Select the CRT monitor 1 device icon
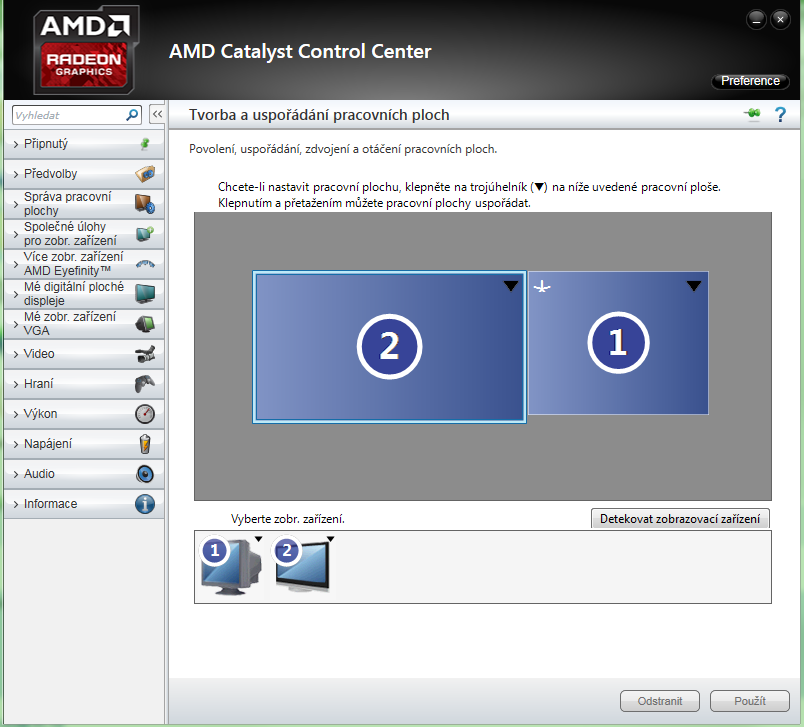 pyautogui.click(x=231, y=566)
